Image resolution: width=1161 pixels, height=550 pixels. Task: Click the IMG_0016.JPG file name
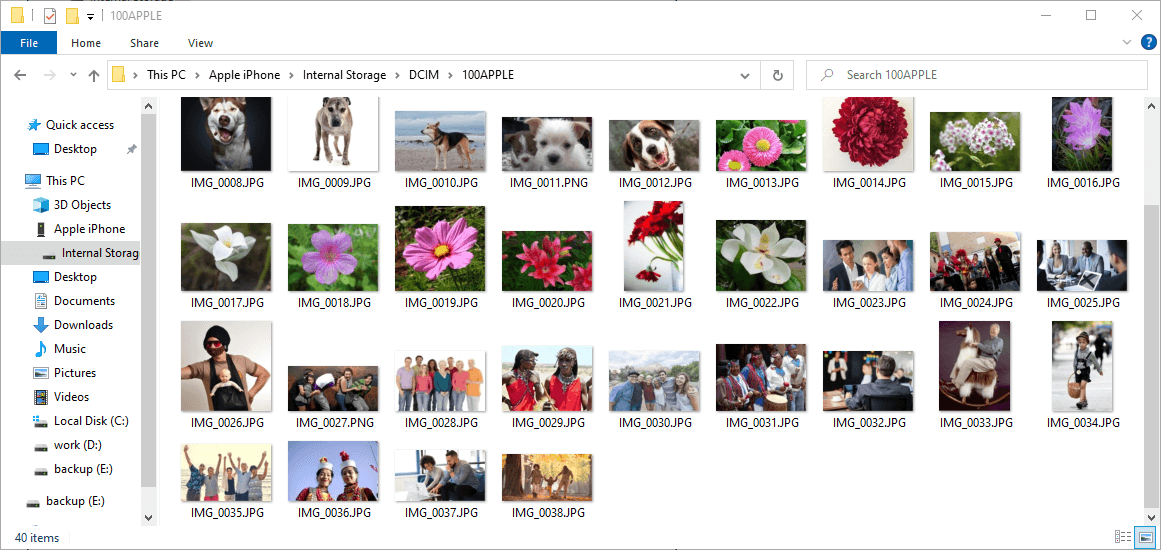point(1083,182)
